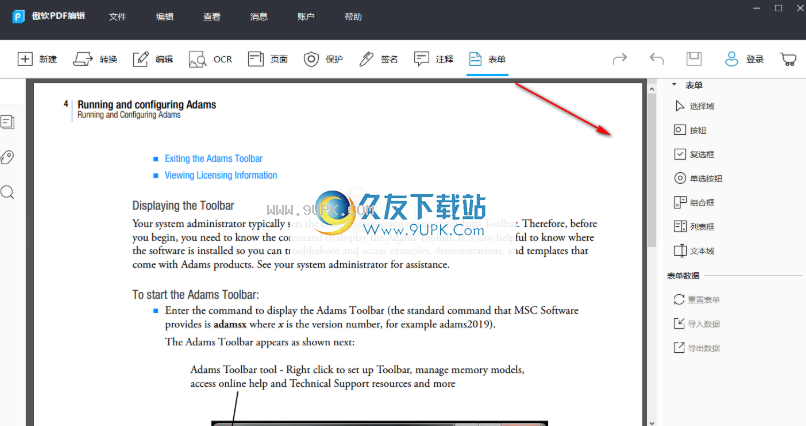Click the save disk icon
This screenshot has width=806, height=426.
(694, 59)
